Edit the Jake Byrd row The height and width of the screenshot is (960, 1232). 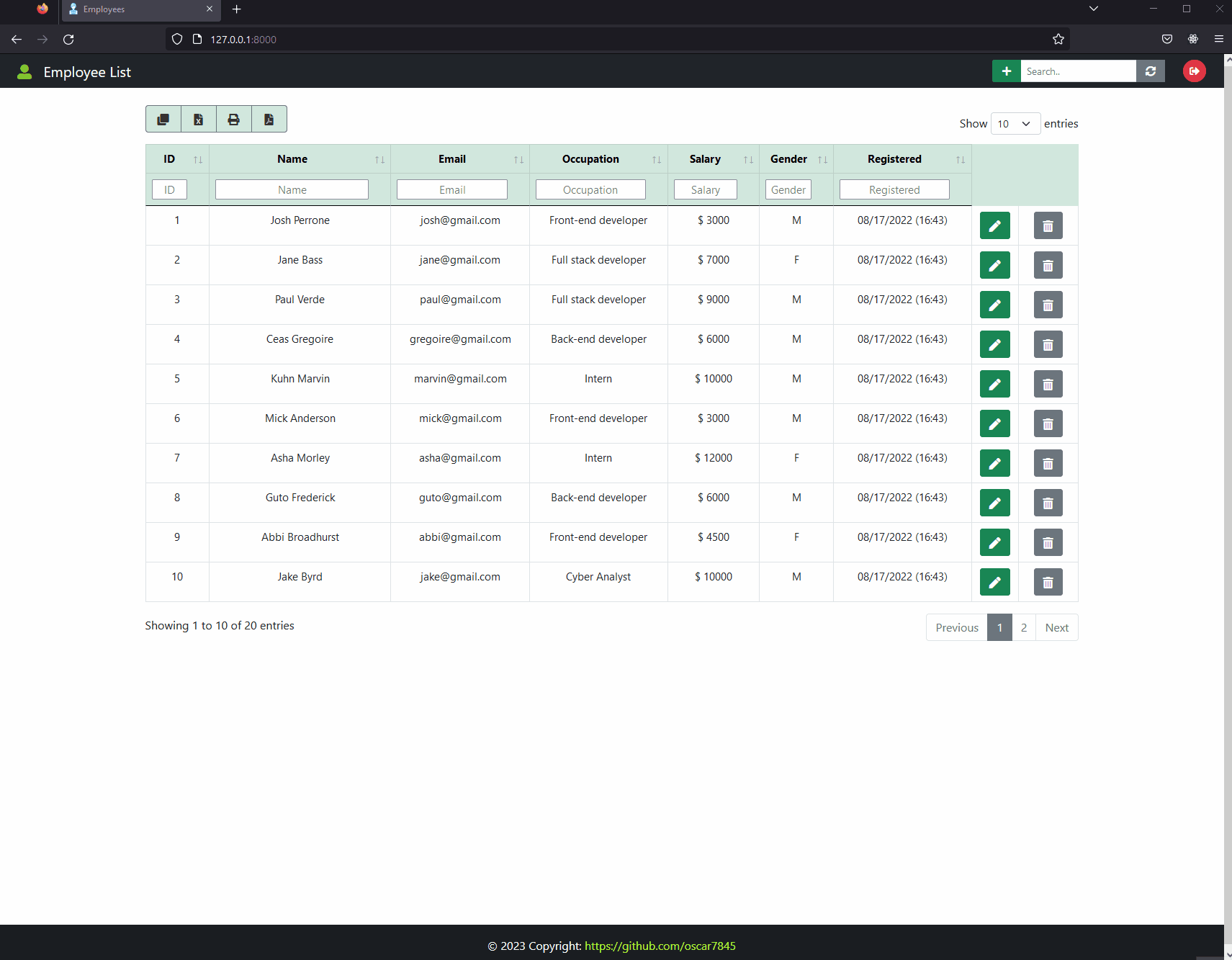click(x=994, y=582)
